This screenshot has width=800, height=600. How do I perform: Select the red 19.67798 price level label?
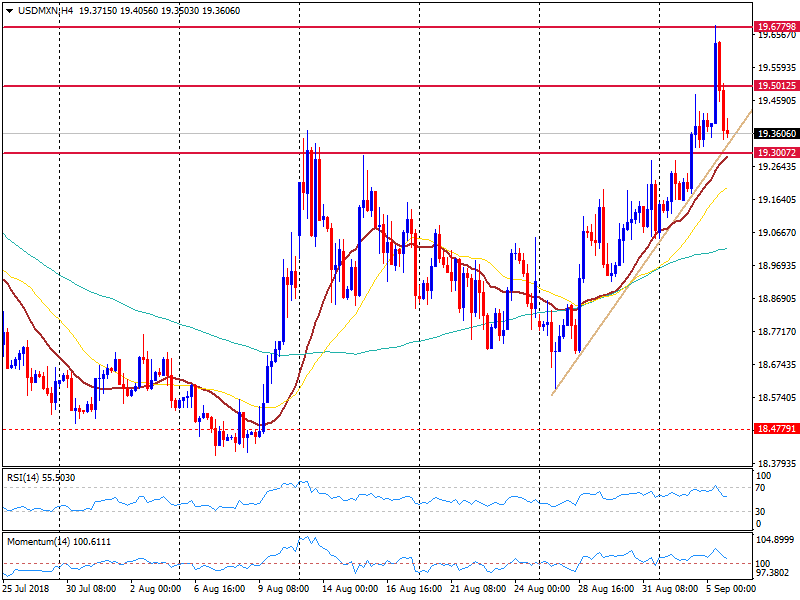pyautogui.click(x=776, y=26)
